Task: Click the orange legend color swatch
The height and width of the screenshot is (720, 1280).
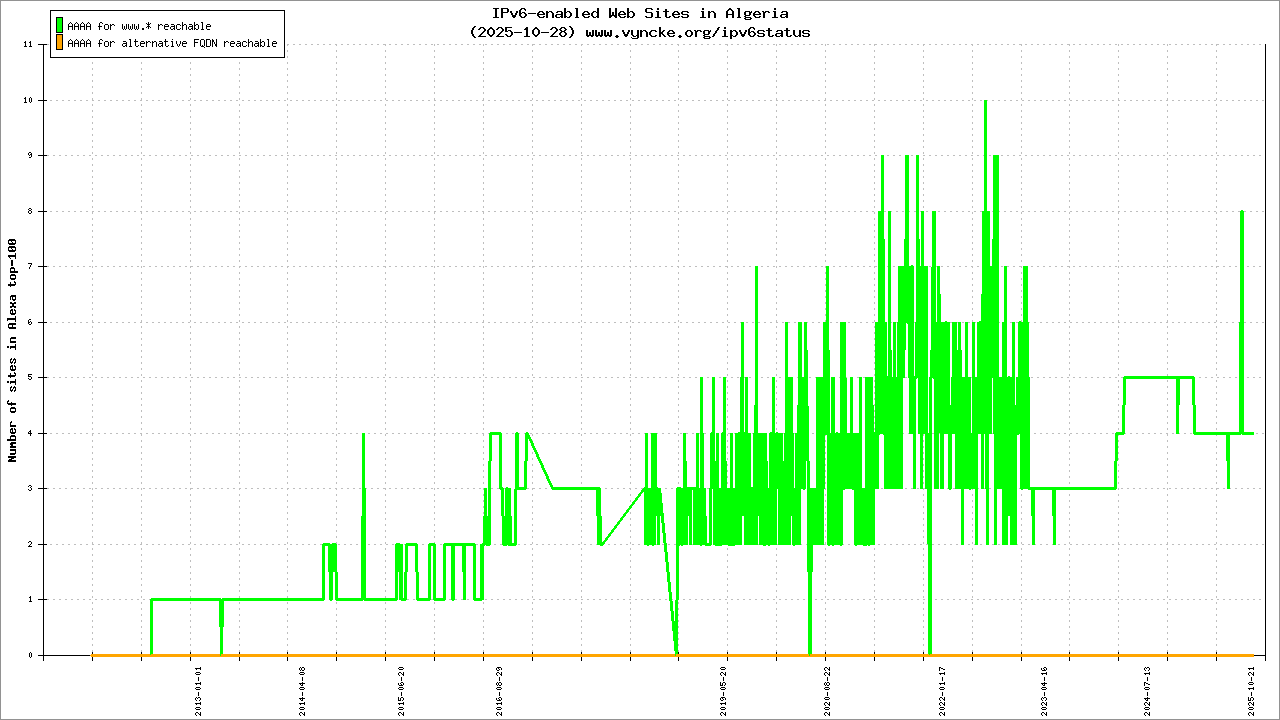Action: 59,43
